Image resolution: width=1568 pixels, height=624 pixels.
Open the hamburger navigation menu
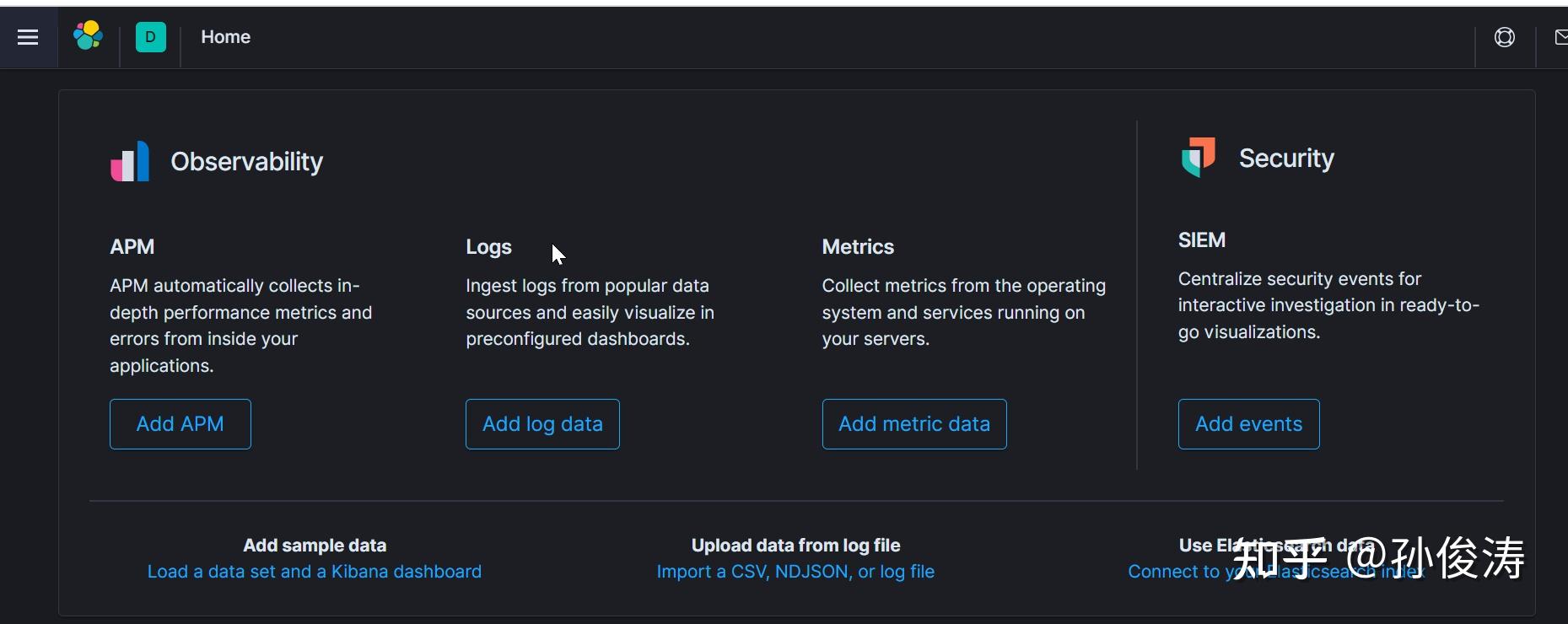tap(28, 37)
